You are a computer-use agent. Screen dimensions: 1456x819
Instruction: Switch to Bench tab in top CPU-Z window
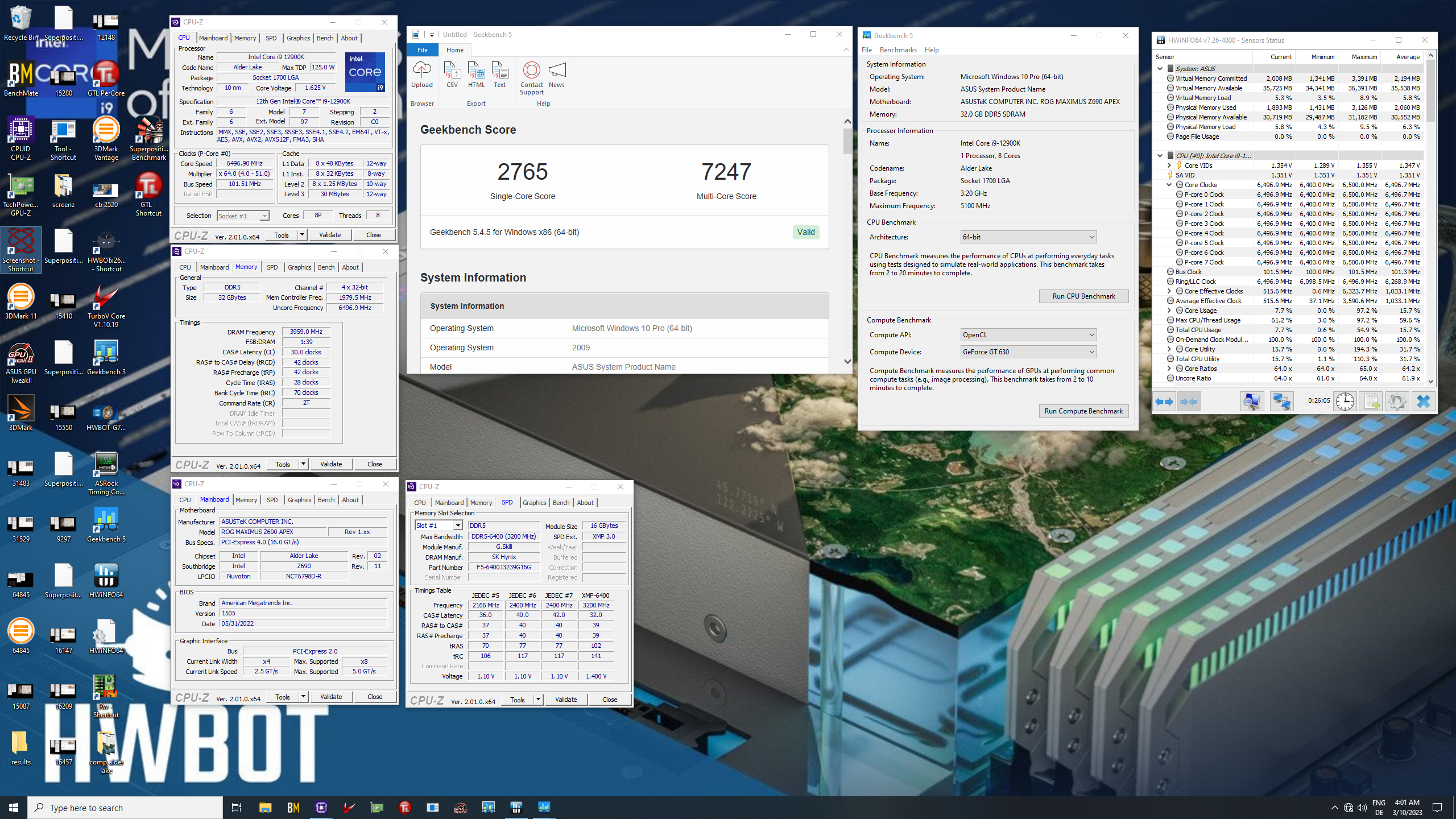(x=325, y=38)
